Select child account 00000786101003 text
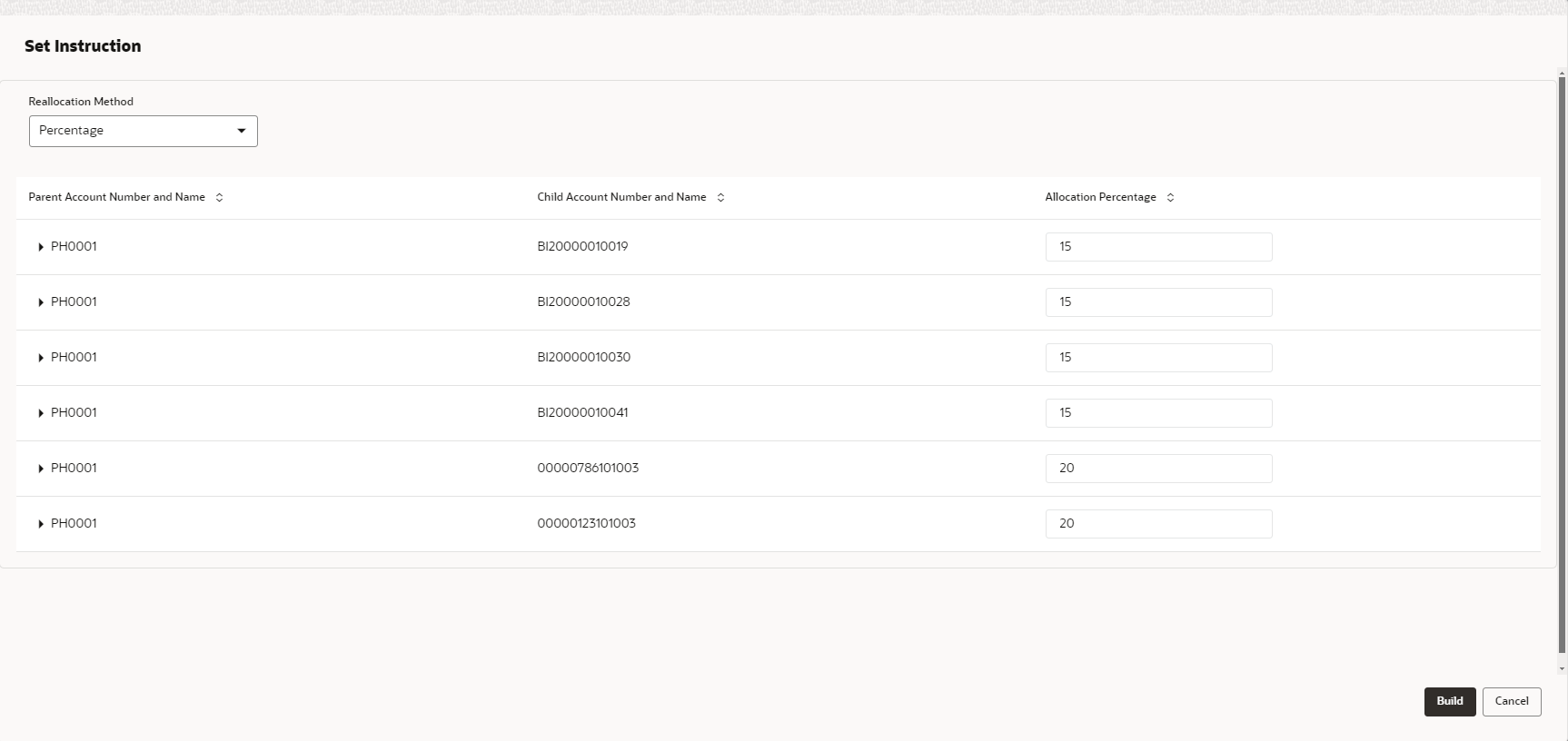 point(588,468)
